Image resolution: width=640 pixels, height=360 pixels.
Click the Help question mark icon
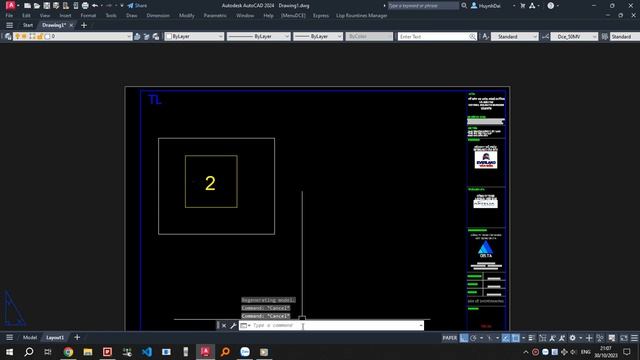coord(551,6)
